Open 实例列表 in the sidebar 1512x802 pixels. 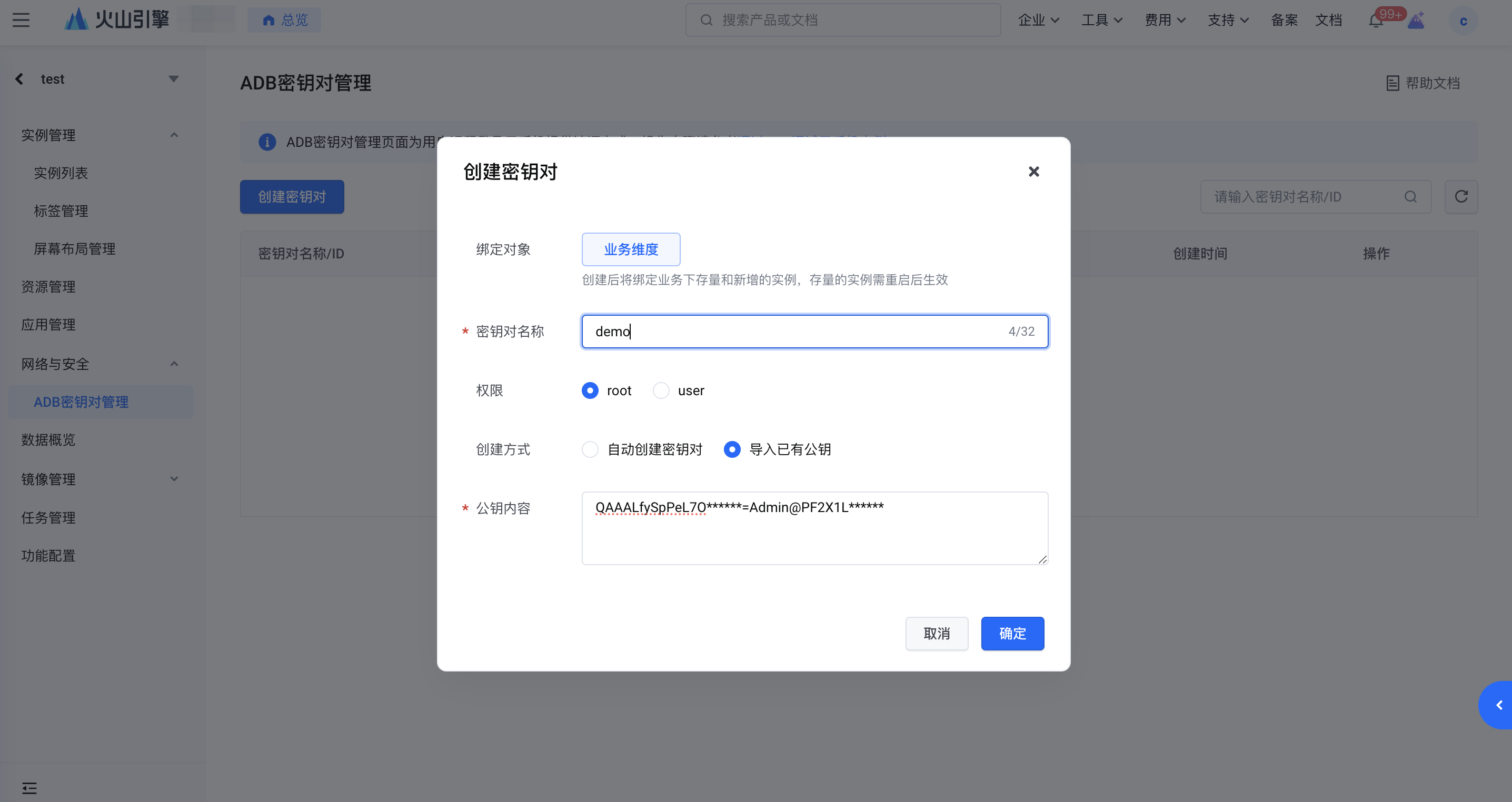pyautogui.click(x=61, y=173)
